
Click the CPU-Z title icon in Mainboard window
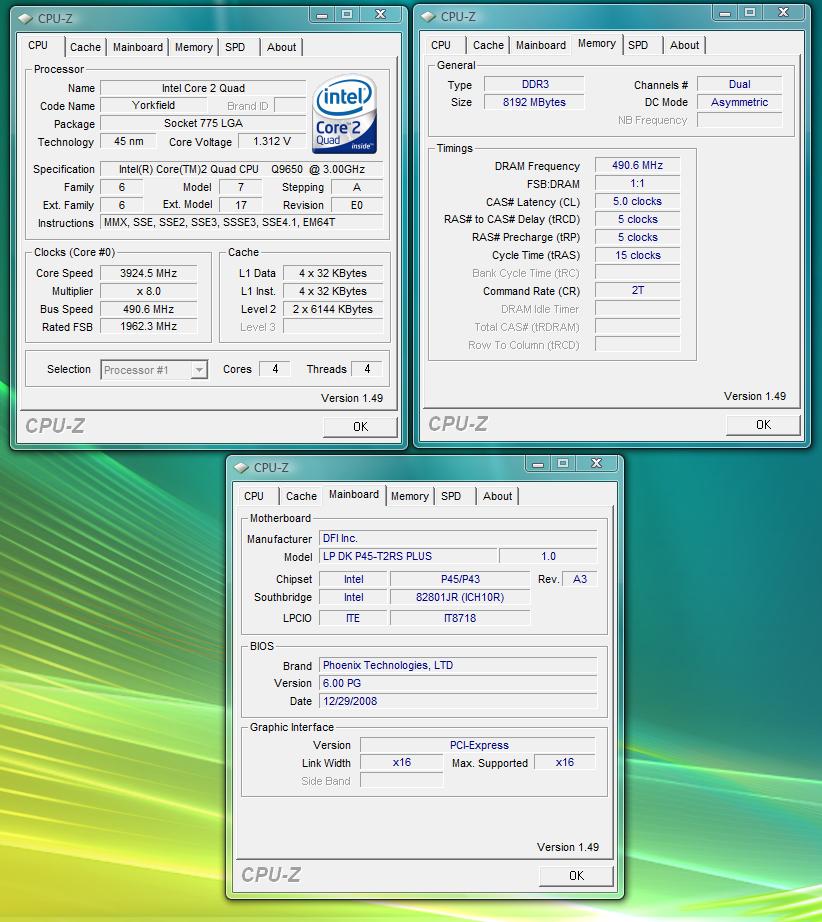point(241,467)
